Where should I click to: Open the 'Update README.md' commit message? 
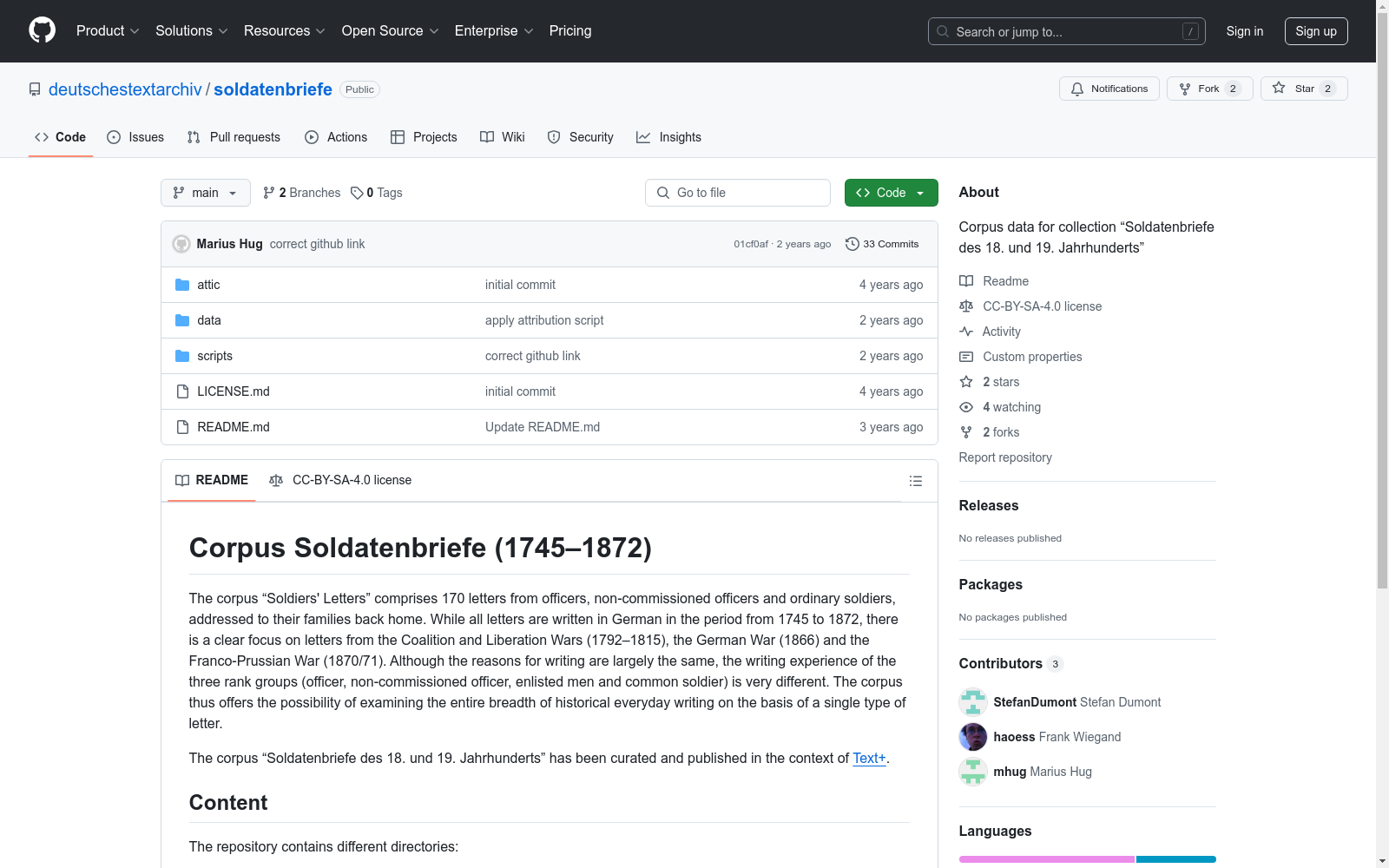point(543,427)
